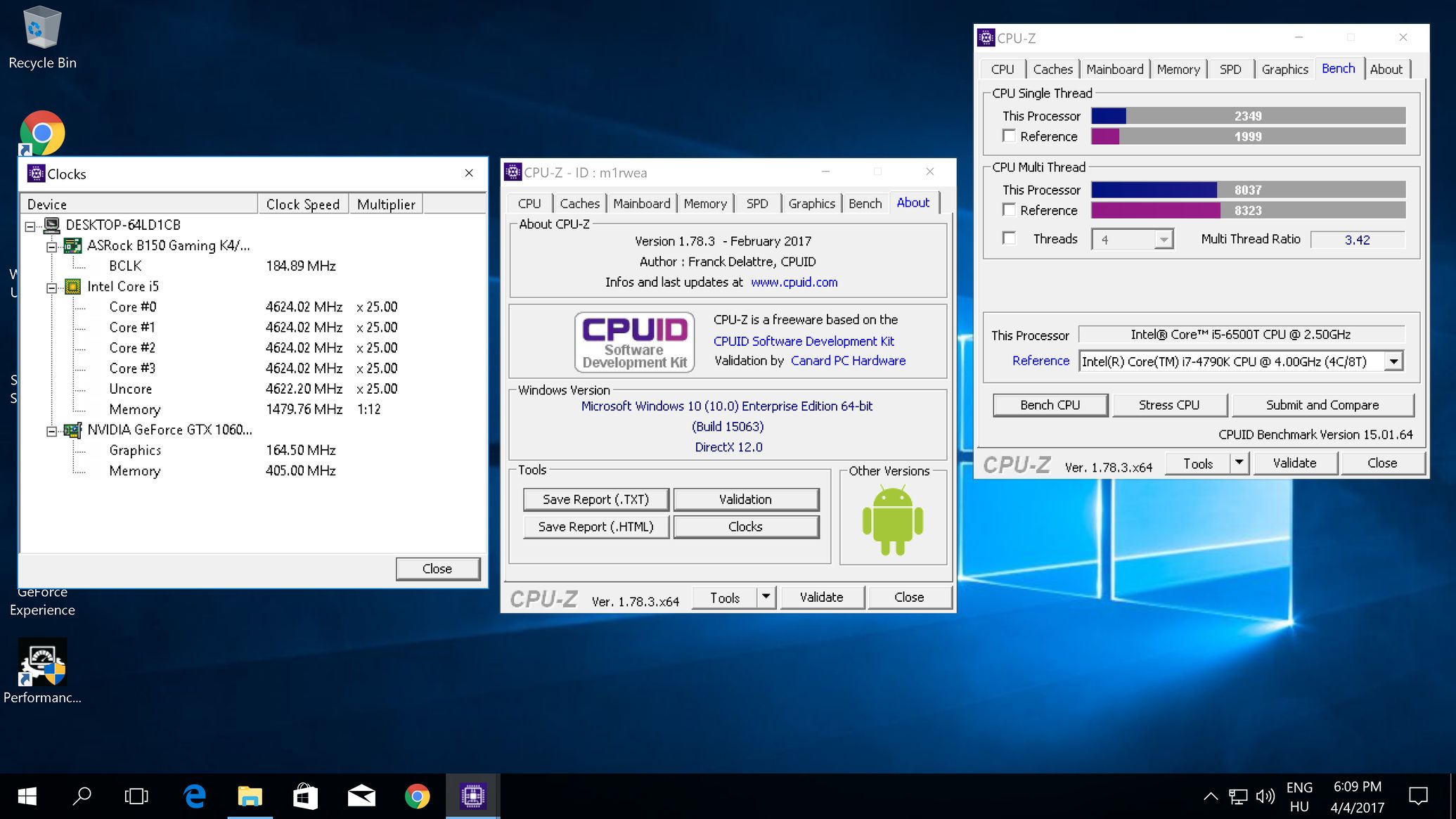Open the Threads count dropdown
Screen dimensions: 1456x819
[x=1164, y=240]
